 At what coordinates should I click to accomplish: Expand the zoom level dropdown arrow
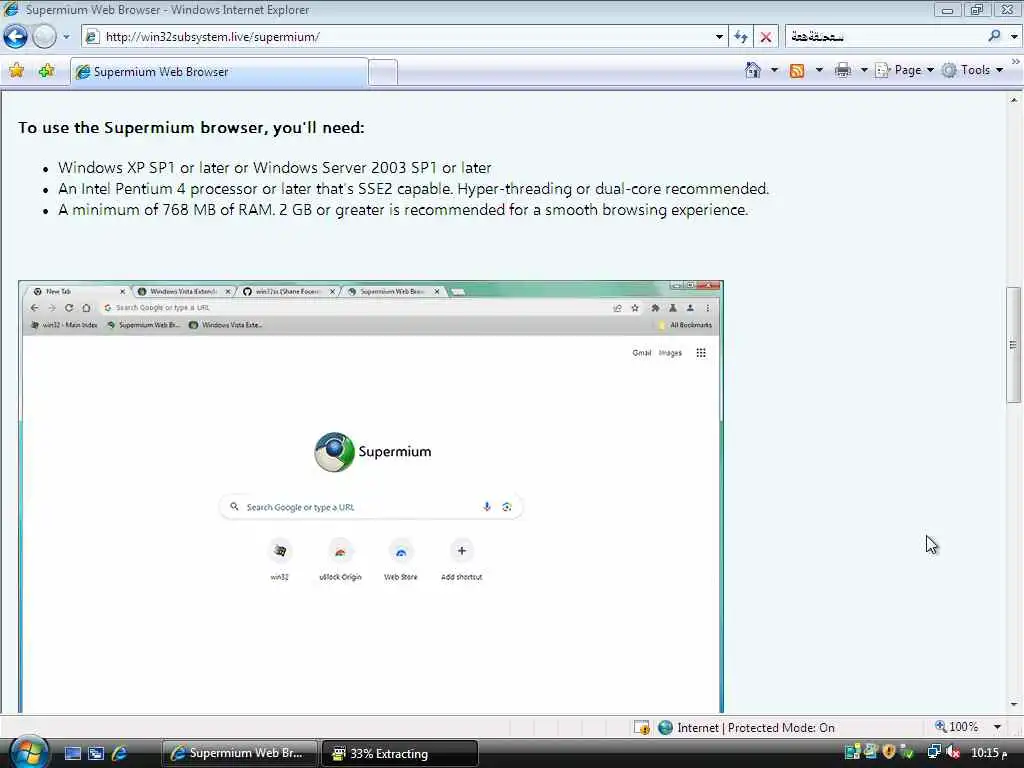[997, 727]
